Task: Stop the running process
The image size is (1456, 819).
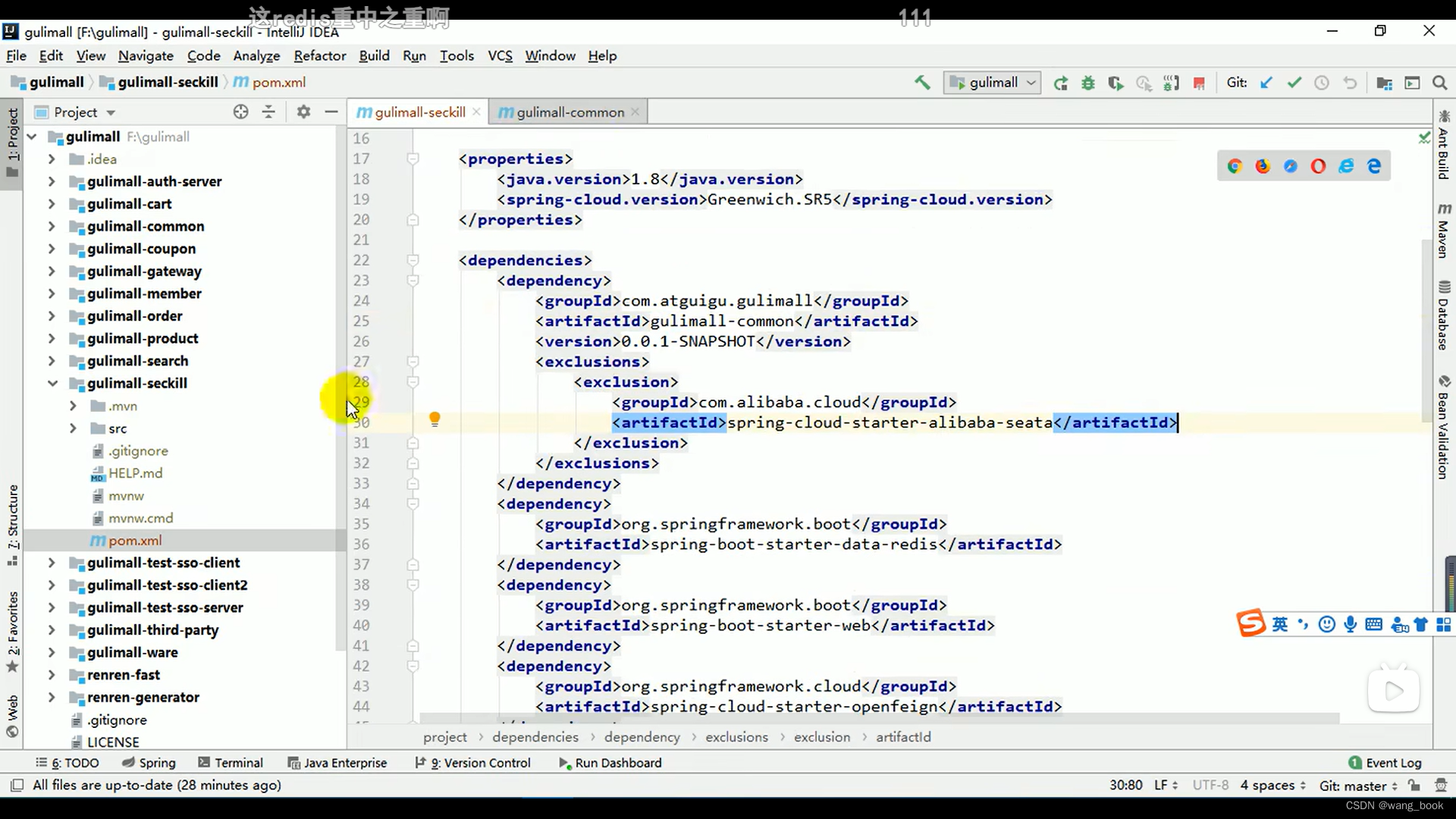Action: pos(1199,83)
